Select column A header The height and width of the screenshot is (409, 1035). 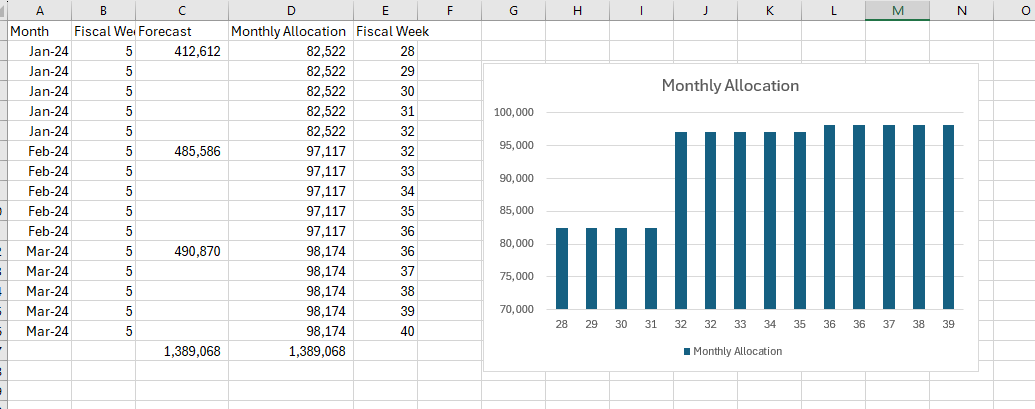click(40, 10)
